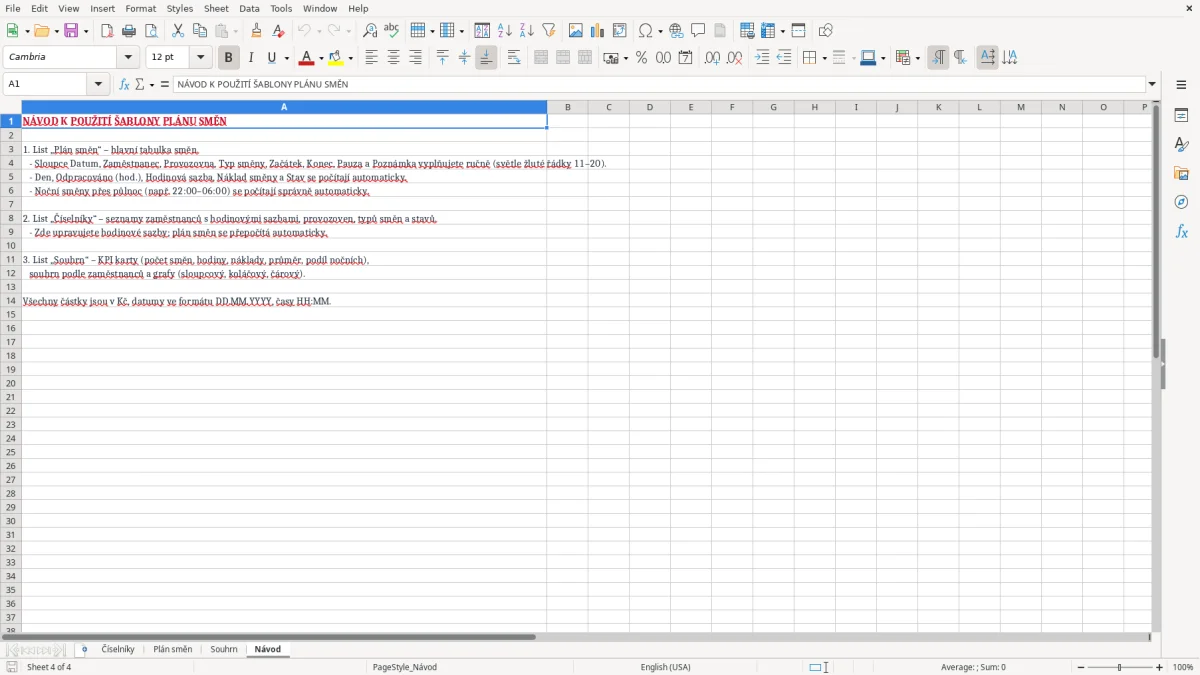
Task: Open the Sort dialog icon
Action: coord(483,31)
